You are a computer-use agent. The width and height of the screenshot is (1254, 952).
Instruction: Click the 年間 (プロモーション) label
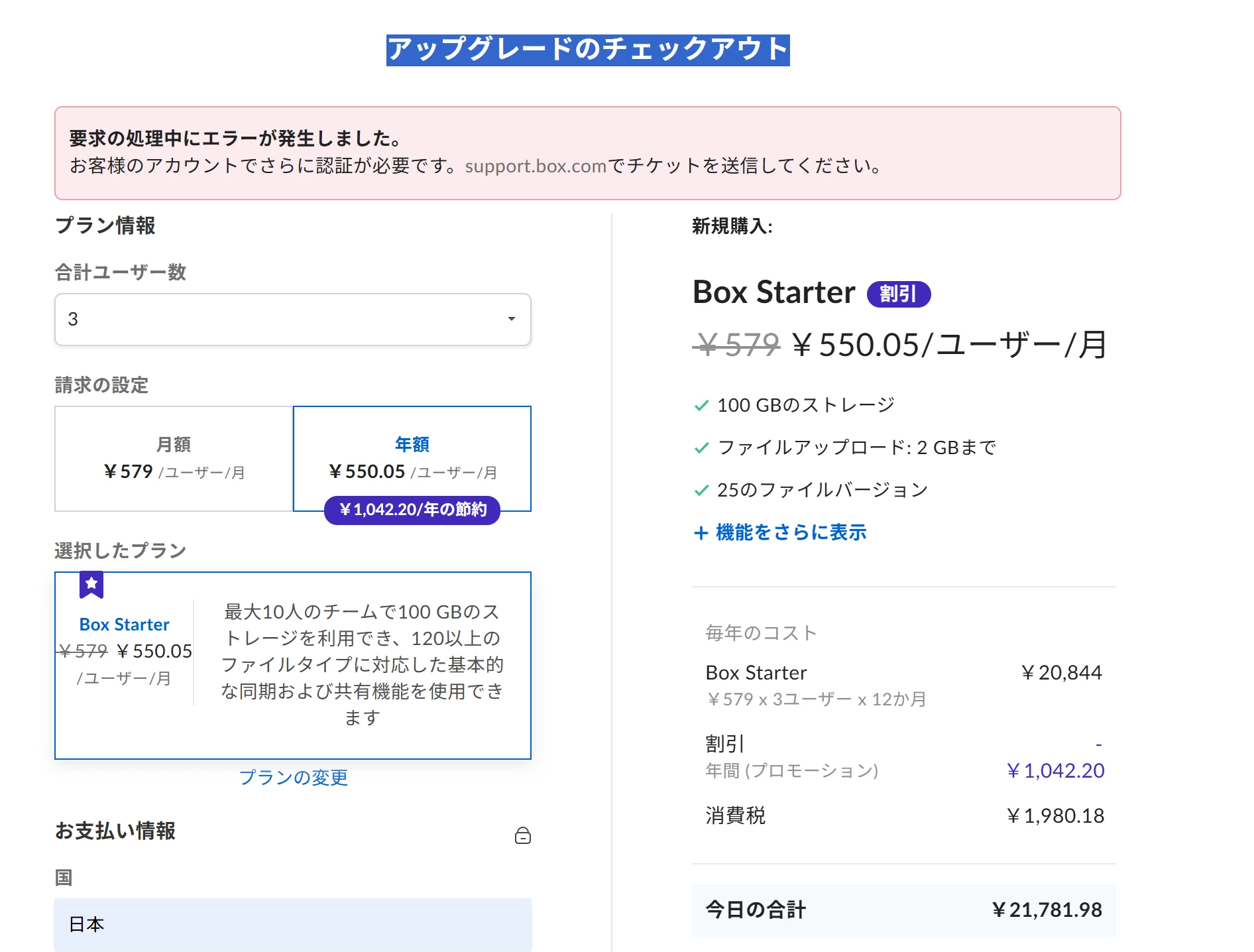[x=792, y=771]
